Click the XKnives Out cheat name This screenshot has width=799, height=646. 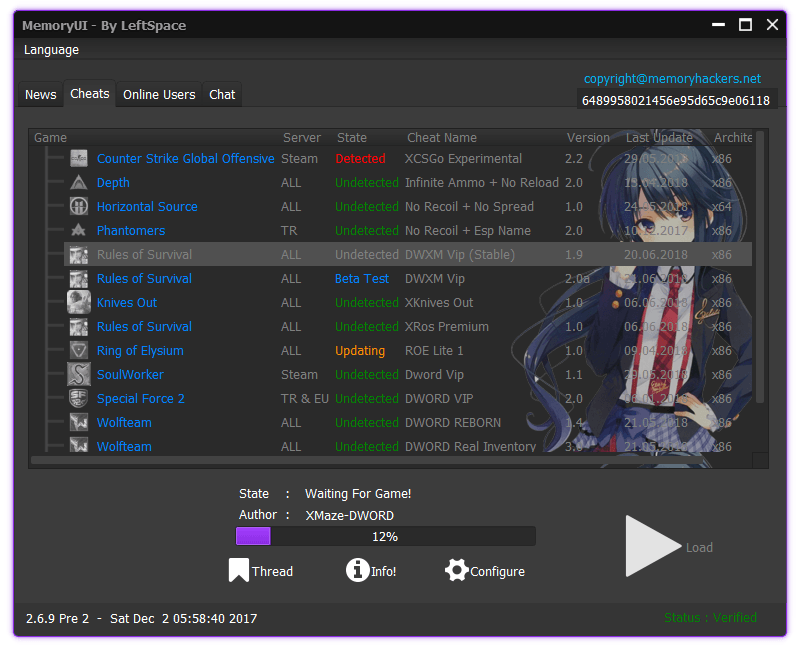pos(439,302)
